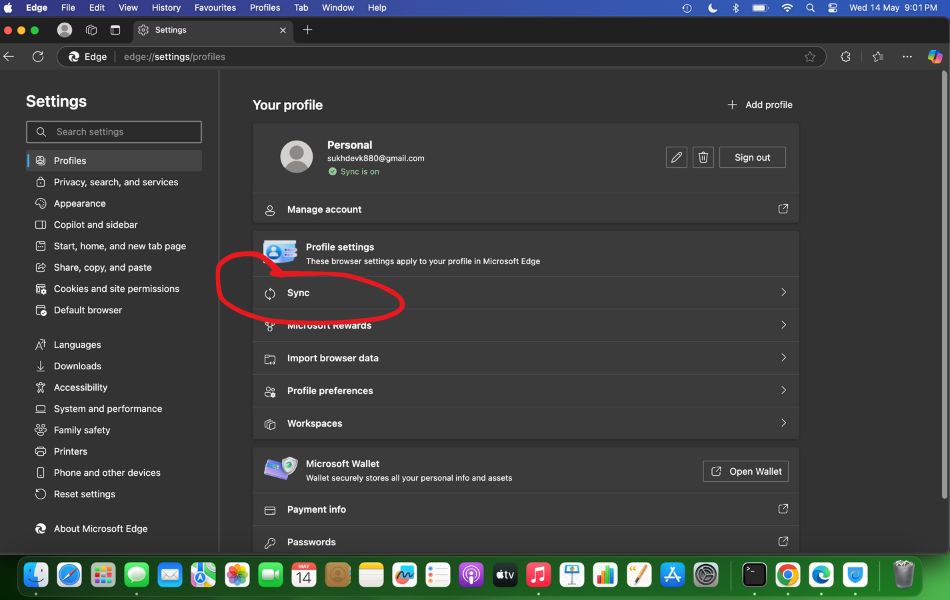Click the address bar URL
Image resolution: width=950 pixels, height=600 pixels.
coord(174,56)
